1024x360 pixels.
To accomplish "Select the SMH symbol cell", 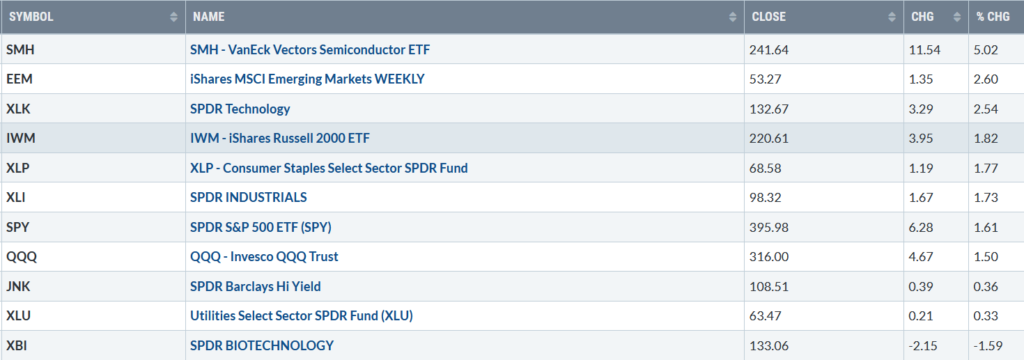I will pyautogui.click(x=93, y=50).
